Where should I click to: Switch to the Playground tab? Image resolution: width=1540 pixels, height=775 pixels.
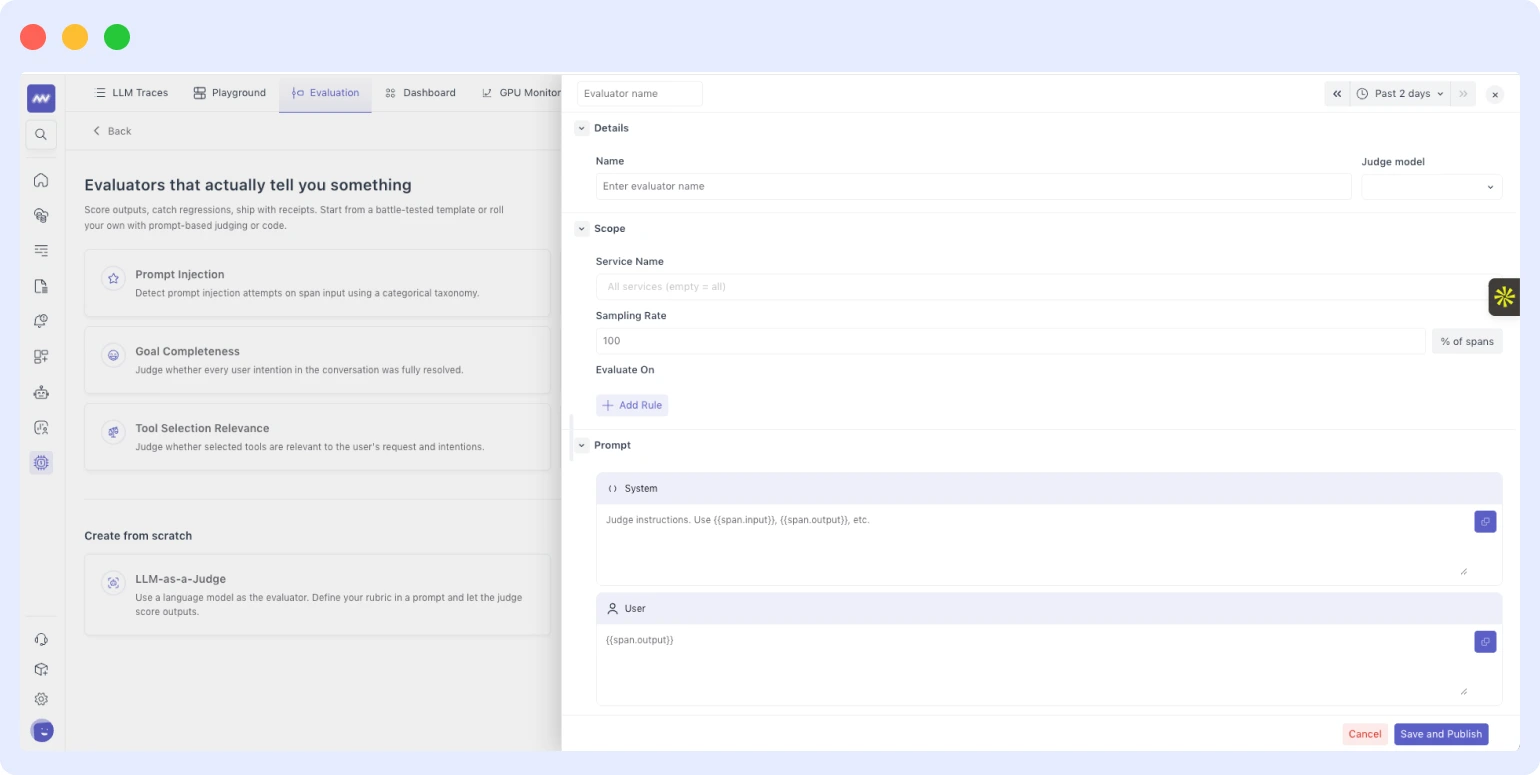(230, 93)
